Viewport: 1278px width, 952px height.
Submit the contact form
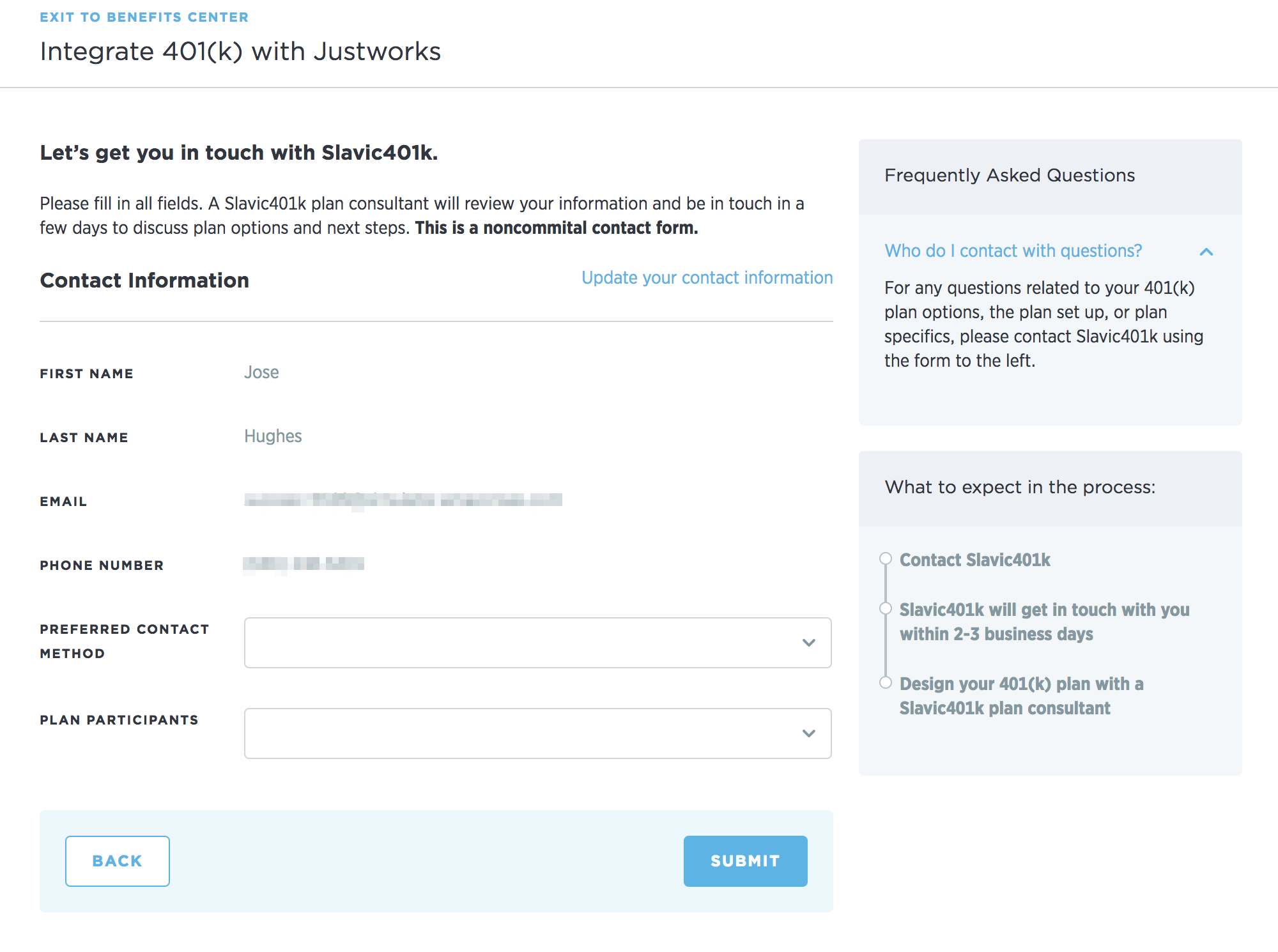745,861
